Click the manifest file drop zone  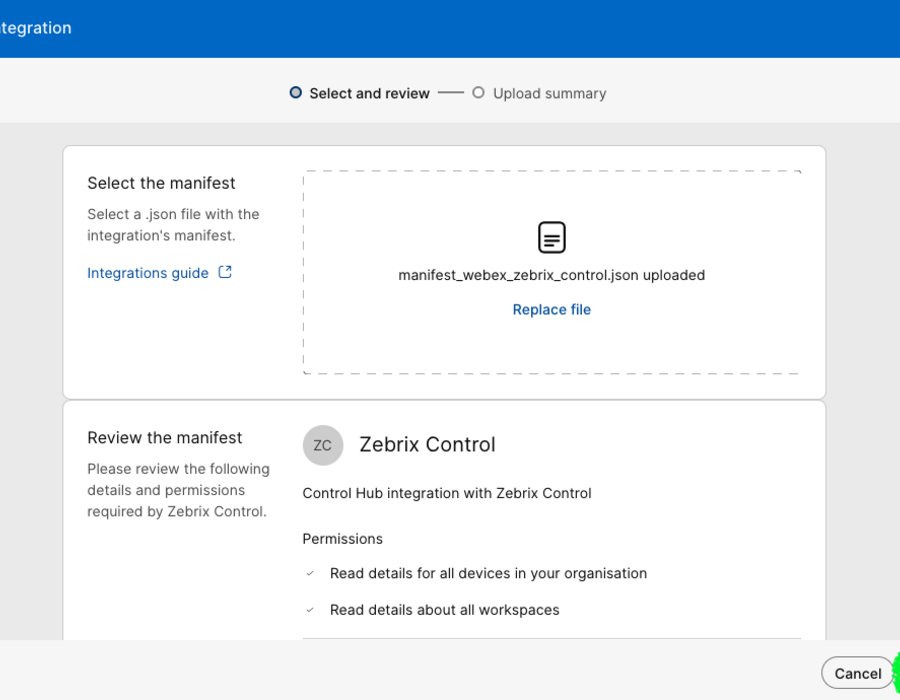(x=552, y=272)
